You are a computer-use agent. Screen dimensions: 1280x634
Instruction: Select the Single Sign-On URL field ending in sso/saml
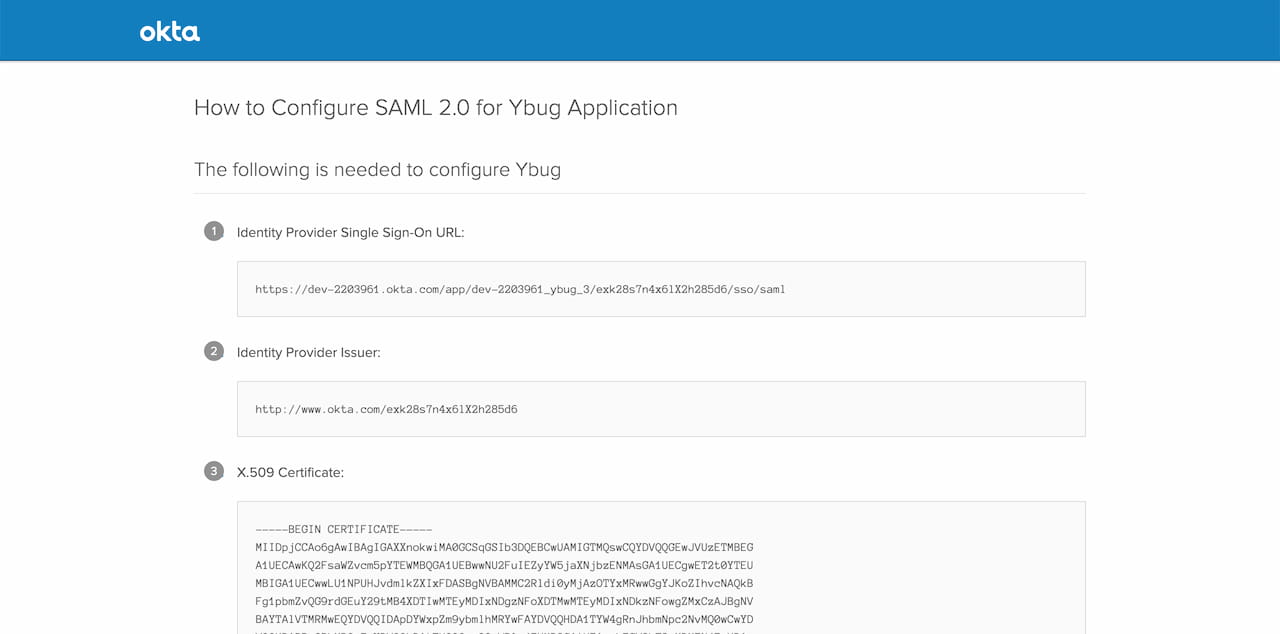661,289
